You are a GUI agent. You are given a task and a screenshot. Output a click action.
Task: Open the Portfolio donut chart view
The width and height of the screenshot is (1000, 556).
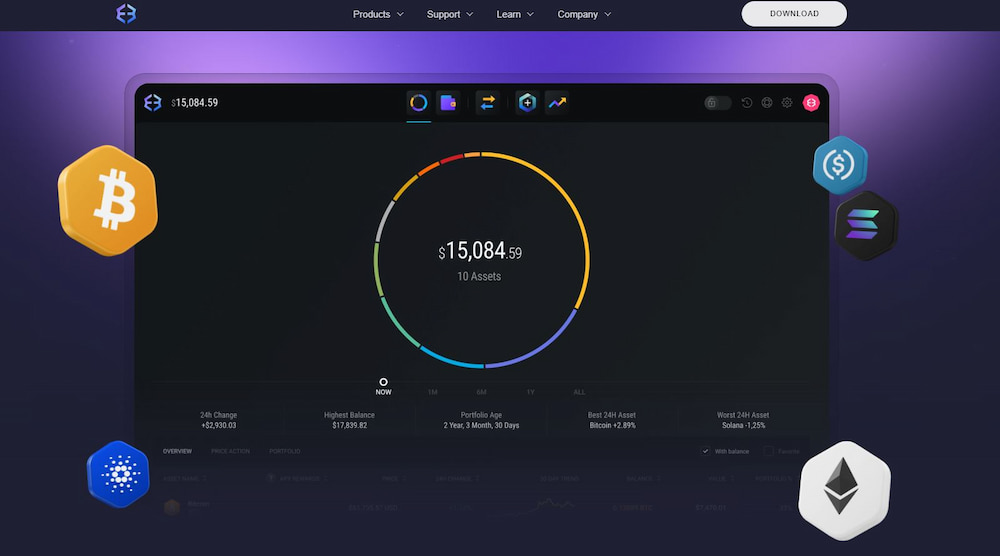point(419,103)
